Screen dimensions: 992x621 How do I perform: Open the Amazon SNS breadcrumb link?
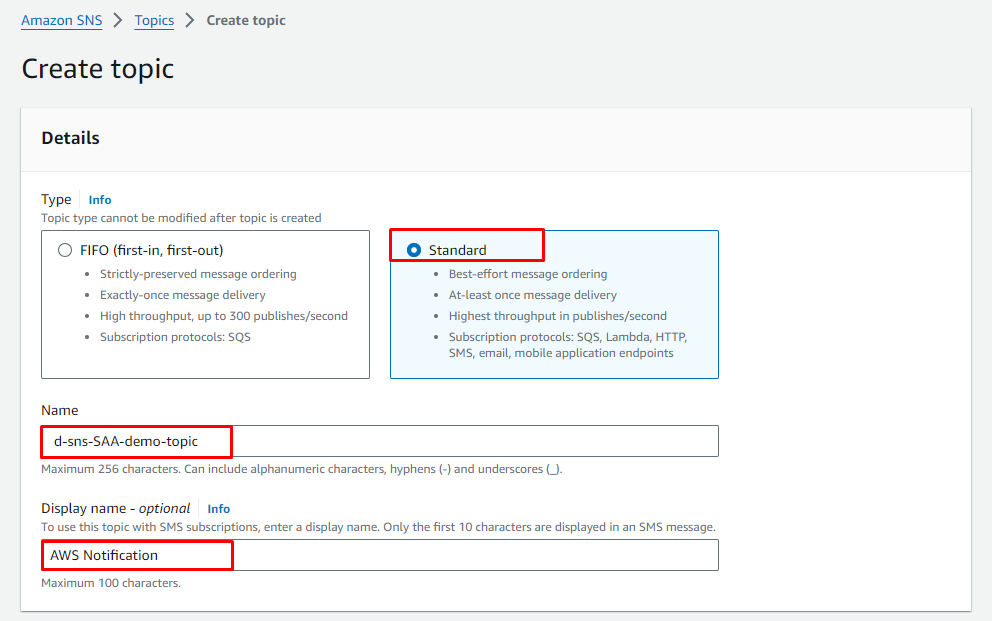62,20
